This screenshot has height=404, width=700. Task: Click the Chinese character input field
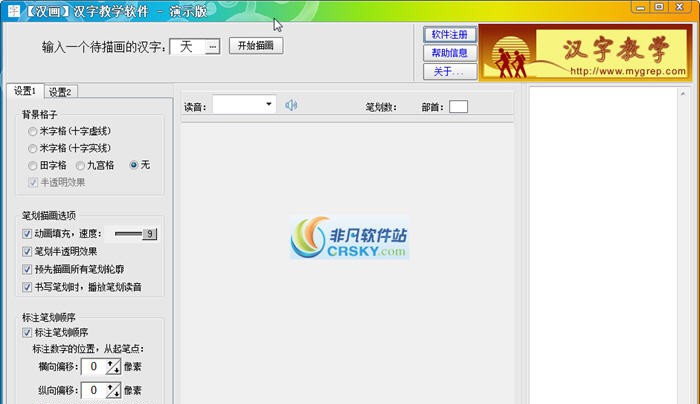188,46
